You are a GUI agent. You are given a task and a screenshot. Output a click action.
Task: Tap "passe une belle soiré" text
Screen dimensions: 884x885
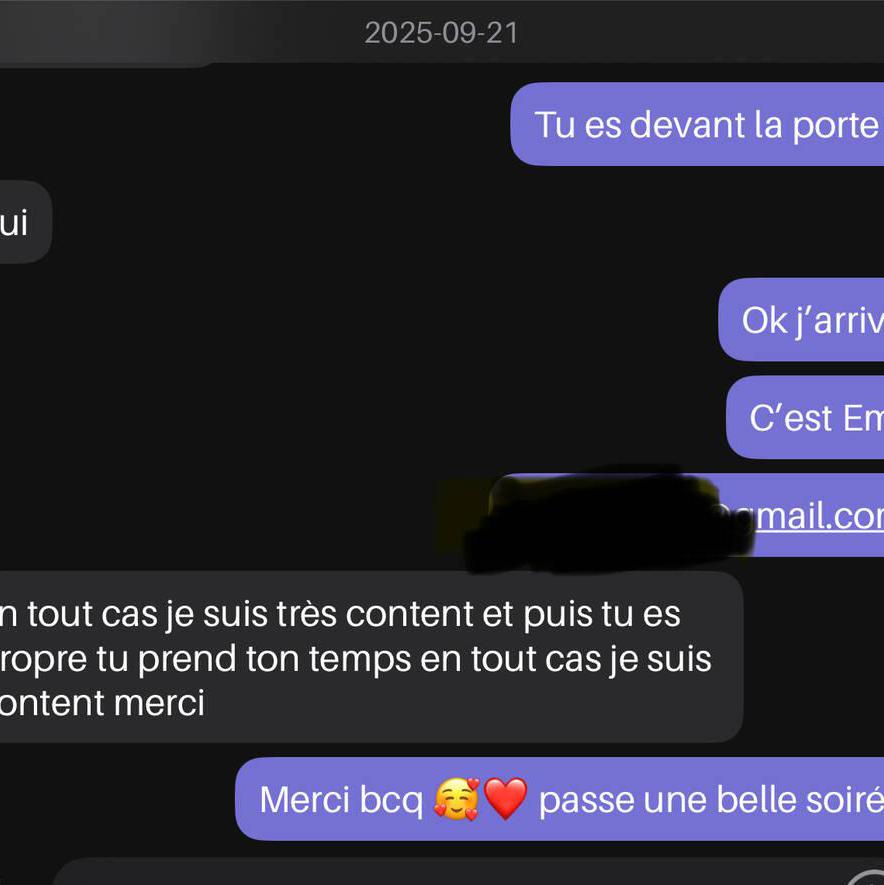(711, 799)
